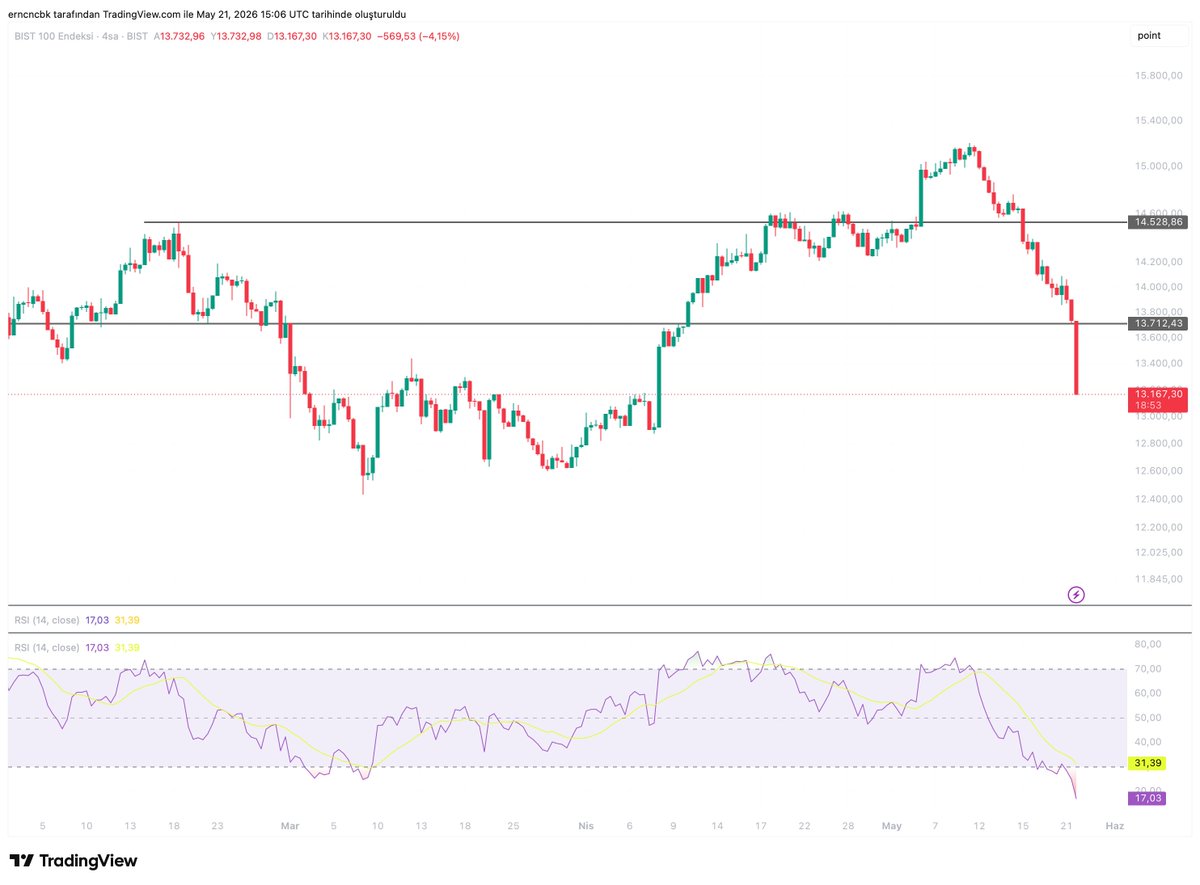This screenshot has width=1200, height=885.
Task: Click the high value Y13.732,98
Action: click(x=236, y=36)
